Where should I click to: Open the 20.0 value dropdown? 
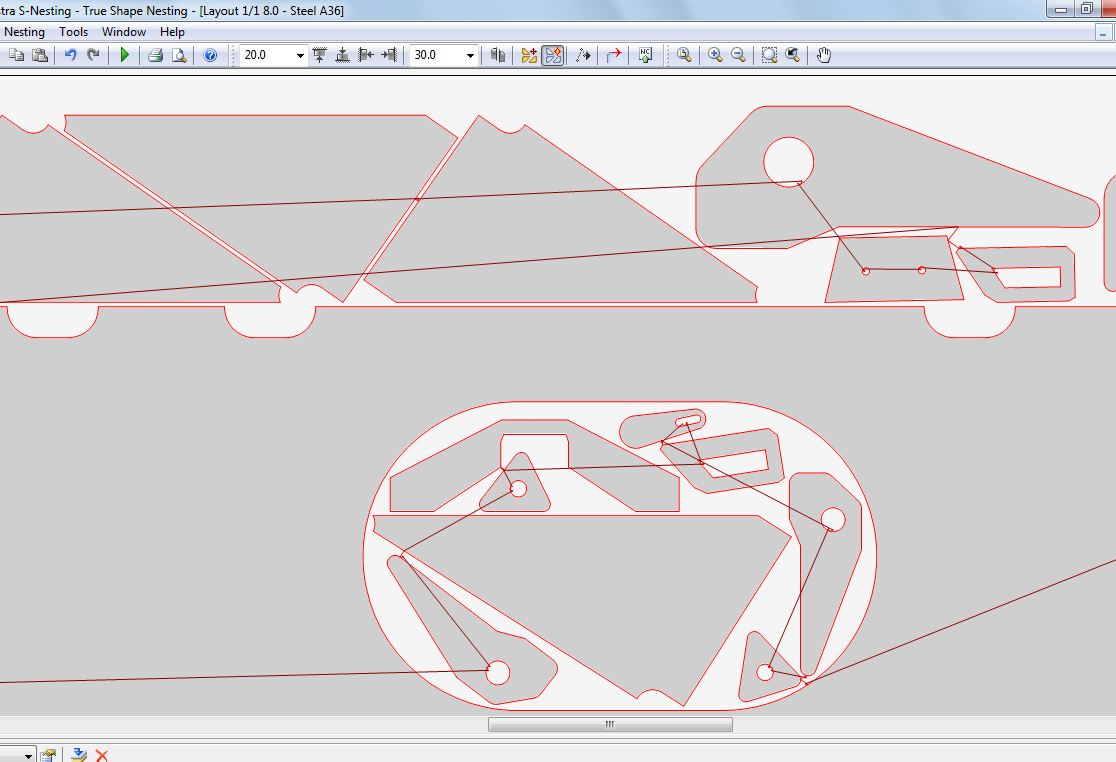(300, 55)
